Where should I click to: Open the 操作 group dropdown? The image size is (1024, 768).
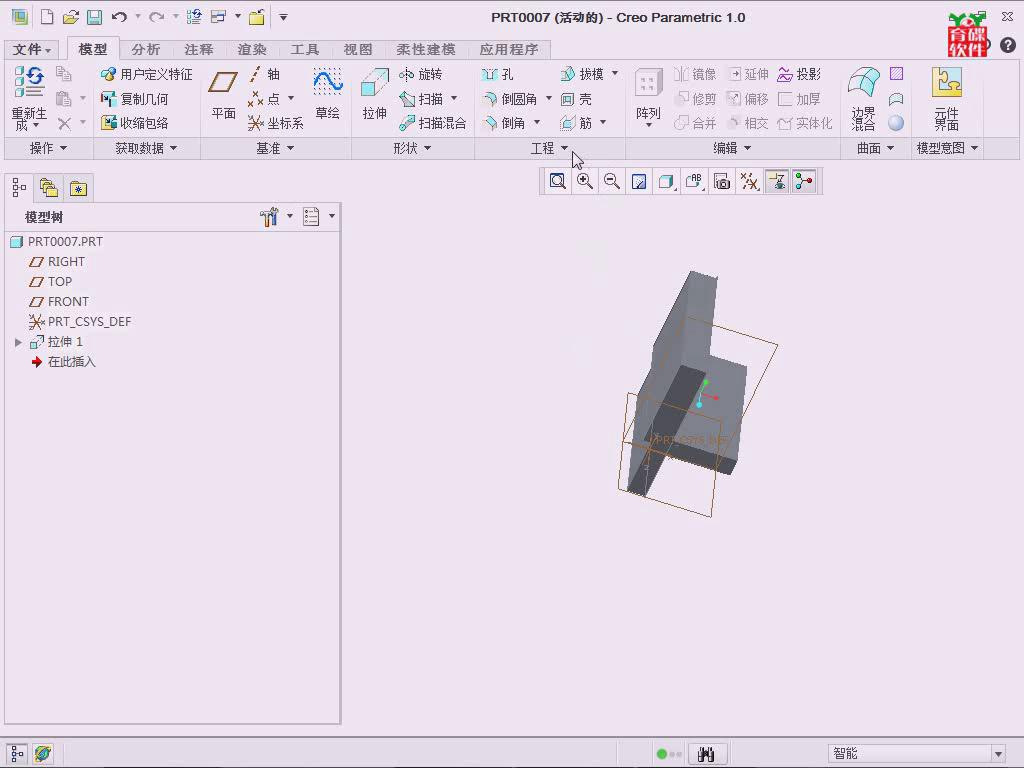tap(48, 148)
